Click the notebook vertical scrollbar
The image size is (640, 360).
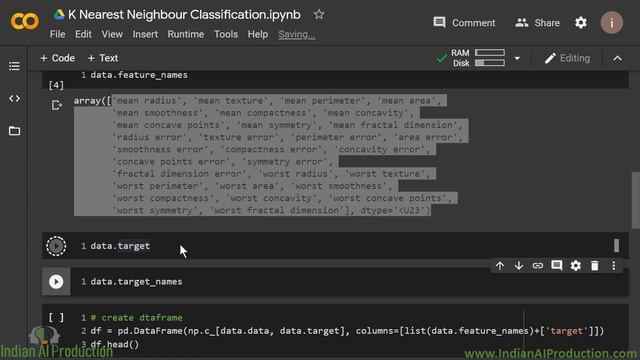(x=636, y=200)
